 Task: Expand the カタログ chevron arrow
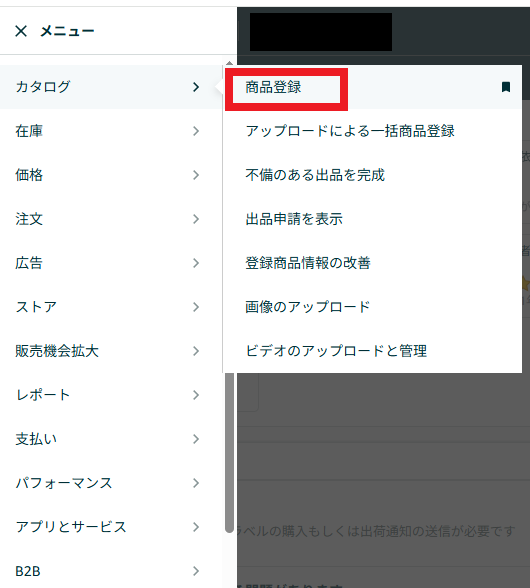(x=196, y=87)
